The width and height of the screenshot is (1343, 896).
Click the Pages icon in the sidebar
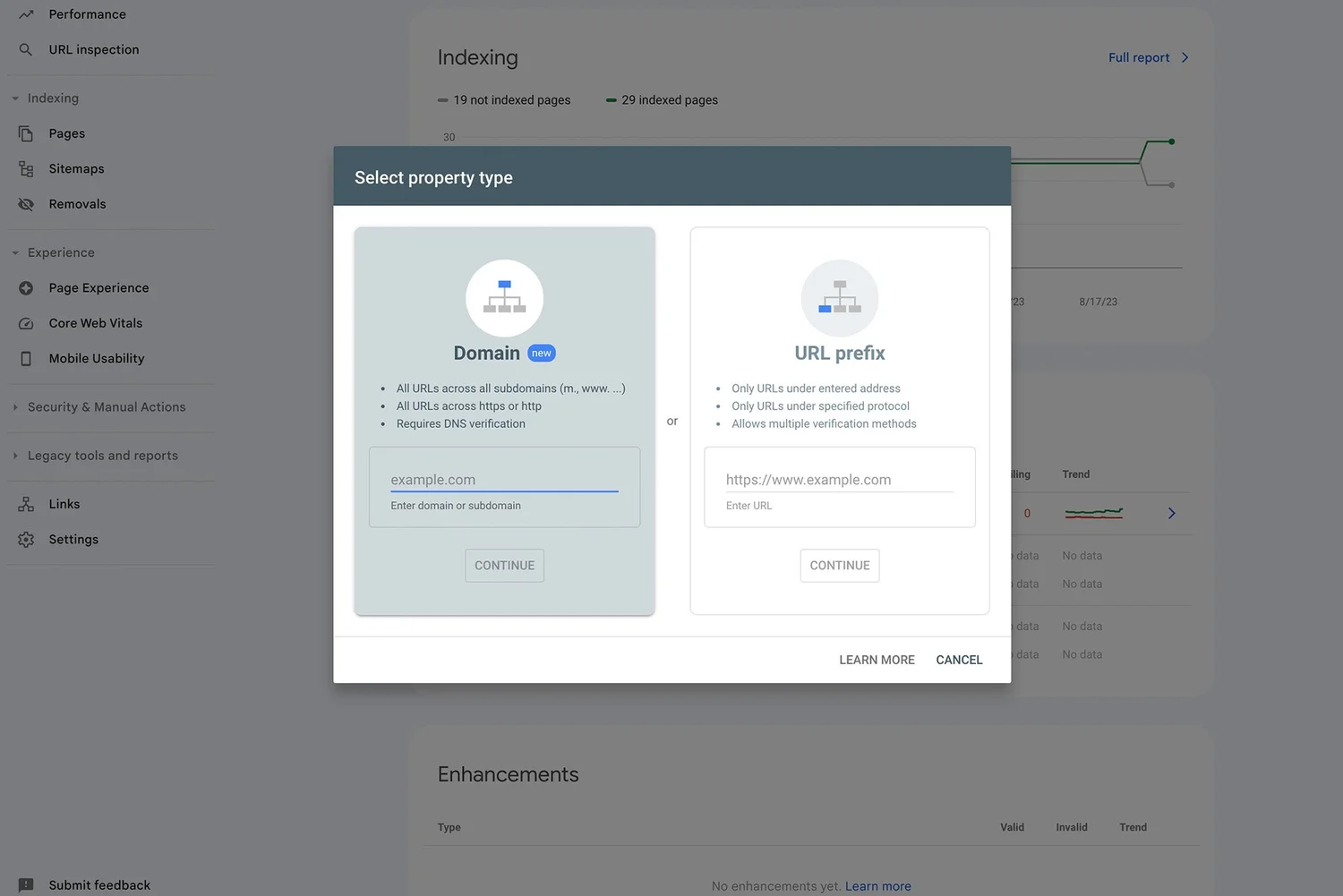[27, 132]
